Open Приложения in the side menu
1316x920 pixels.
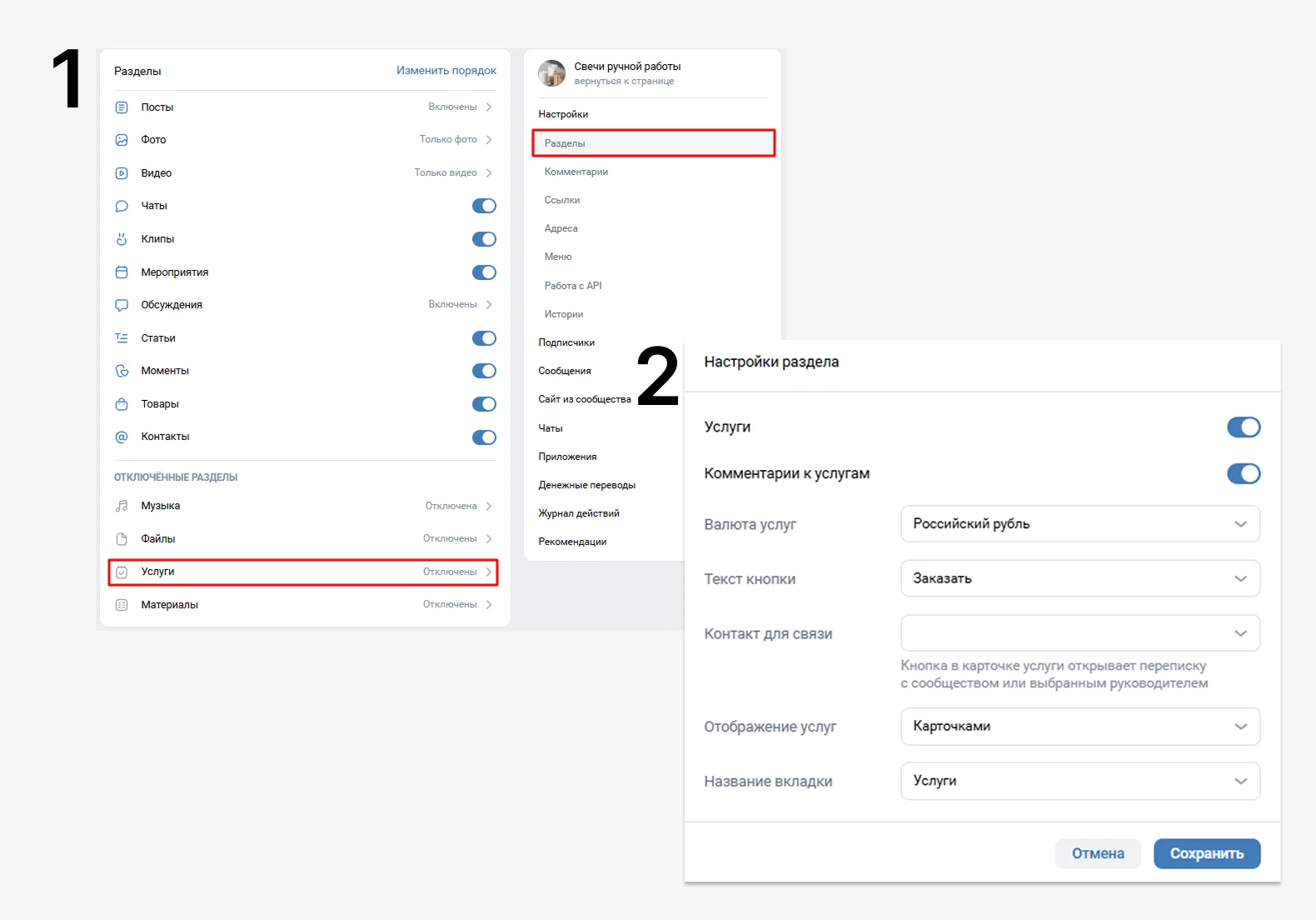567,457
